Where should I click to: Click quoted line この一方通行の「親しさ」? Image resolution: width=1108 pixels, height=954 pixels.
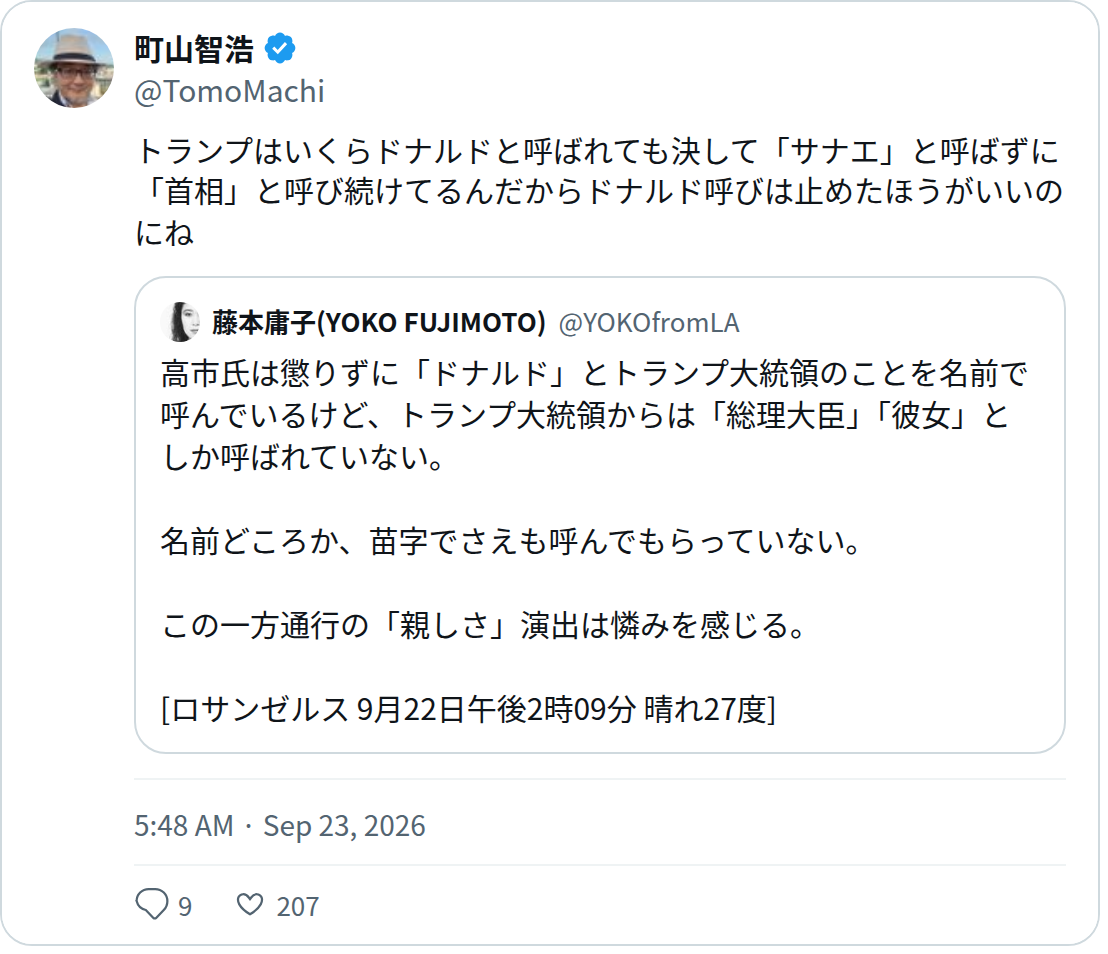click(483, 625)
